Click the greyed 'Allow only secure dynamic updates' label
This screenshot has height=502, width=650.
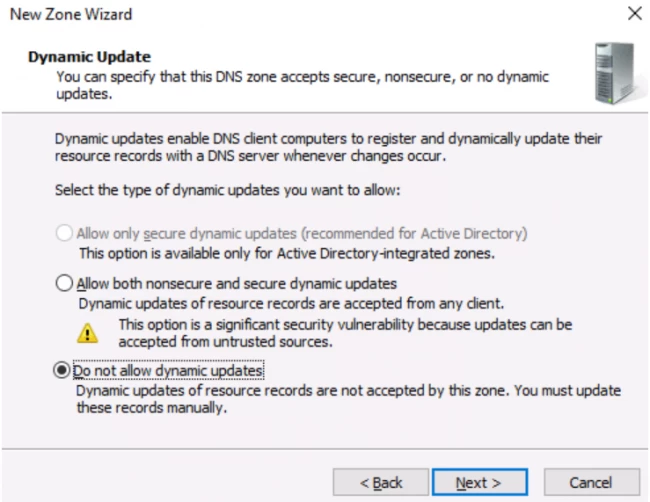[302, 233]
